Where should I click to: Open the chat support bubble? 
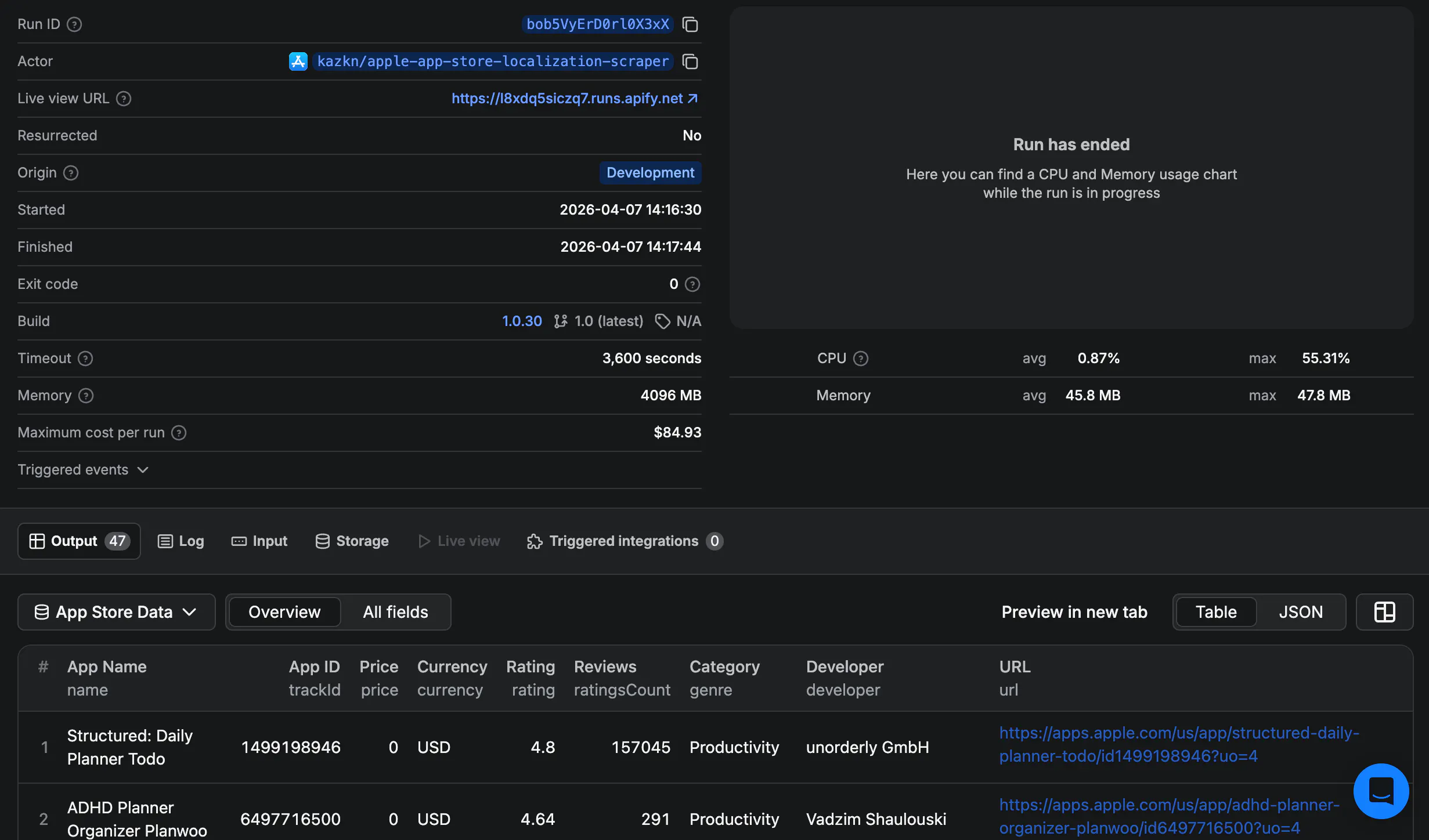click(1381, 791)
